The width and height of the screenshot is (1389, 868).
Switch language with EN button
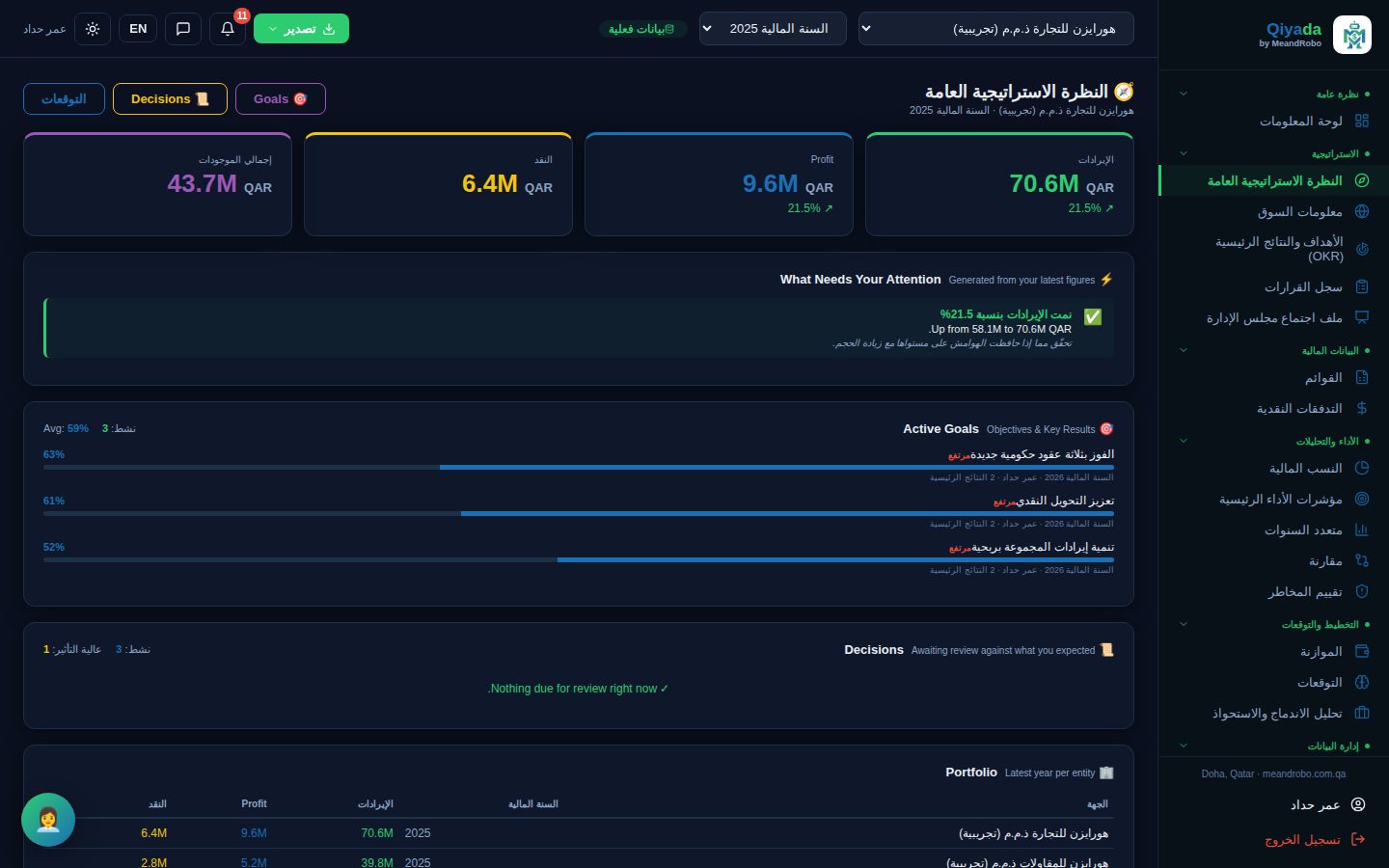pyautogui.click(x=138, y=29)
